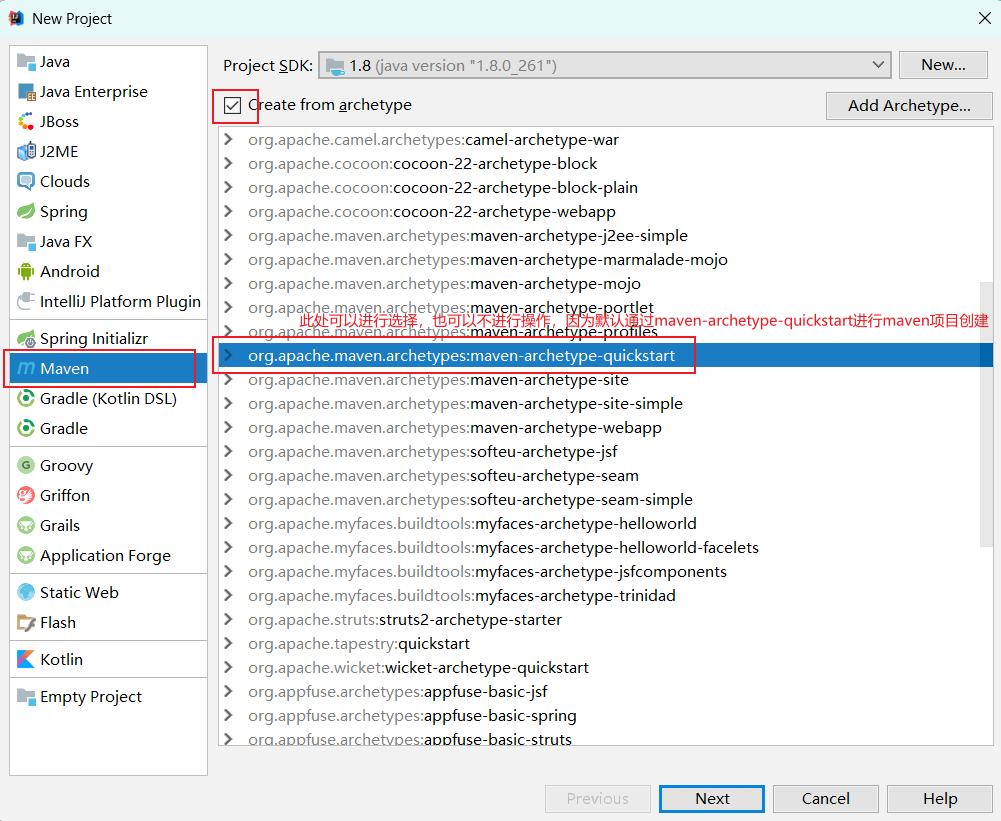Pick the Clouds speech-bubble icon
The height and width of the screenshot is (821, 1001).
pyautogui.click(x=26, y=182)
